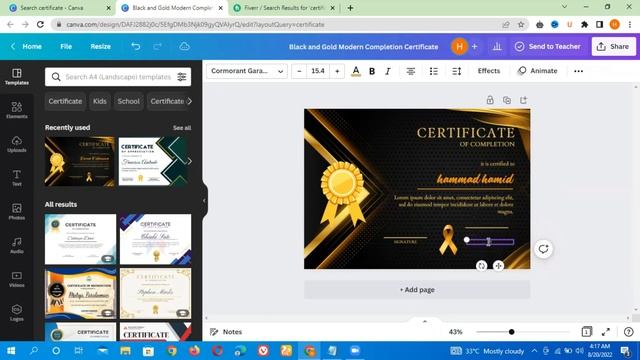Choose the green Certificate of Appreciation template
Viewport: 640px width, 360px height.
[x=153, y=162]
